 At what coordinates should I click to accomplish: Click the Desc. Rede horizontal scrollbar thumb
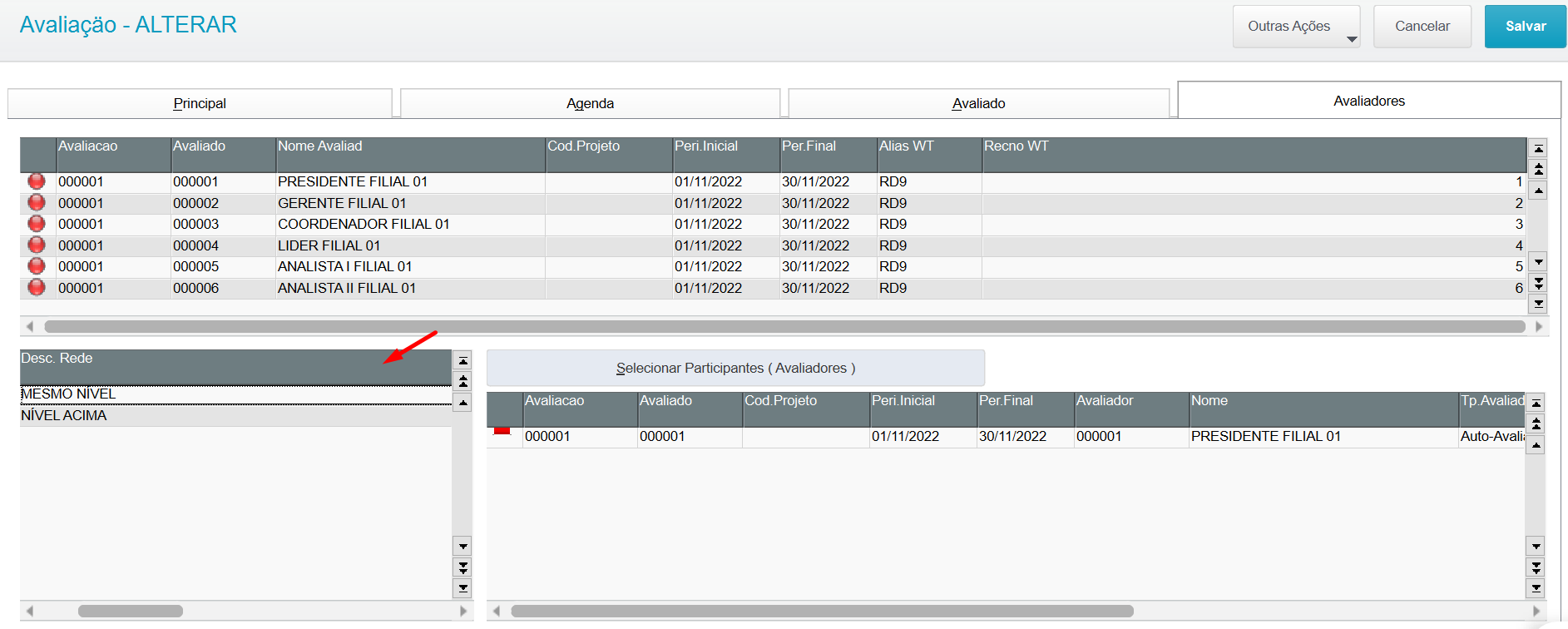click(x=131, y=611)
